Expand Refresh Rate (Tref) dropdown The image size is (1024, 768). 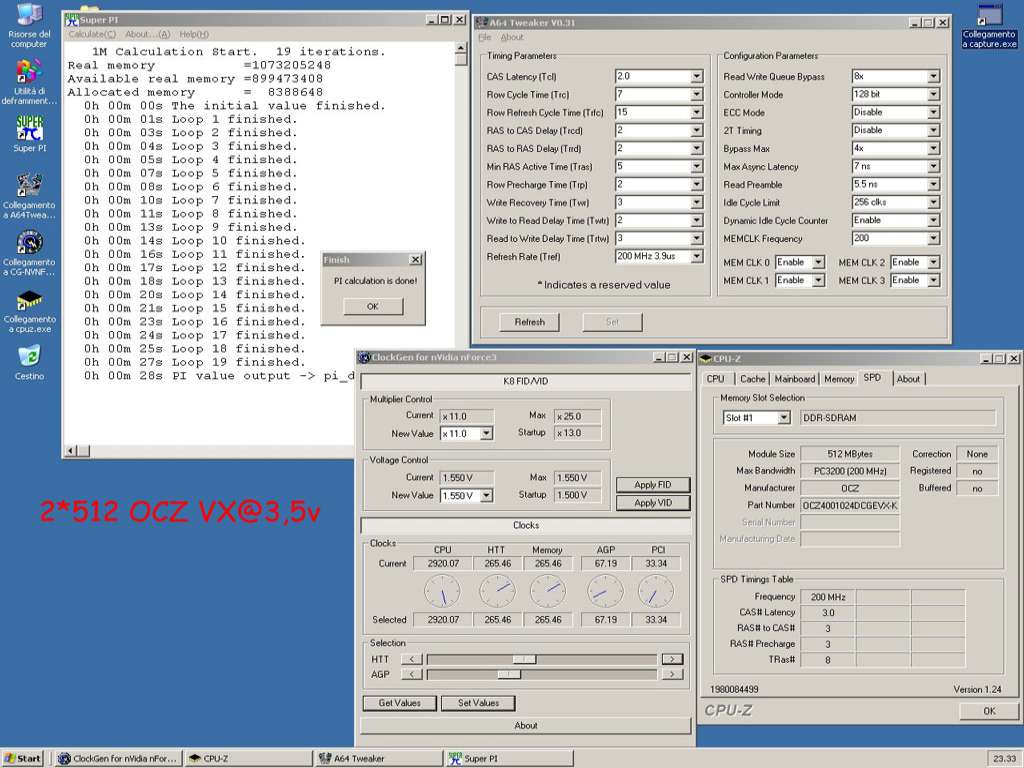[x=697, y=257]
